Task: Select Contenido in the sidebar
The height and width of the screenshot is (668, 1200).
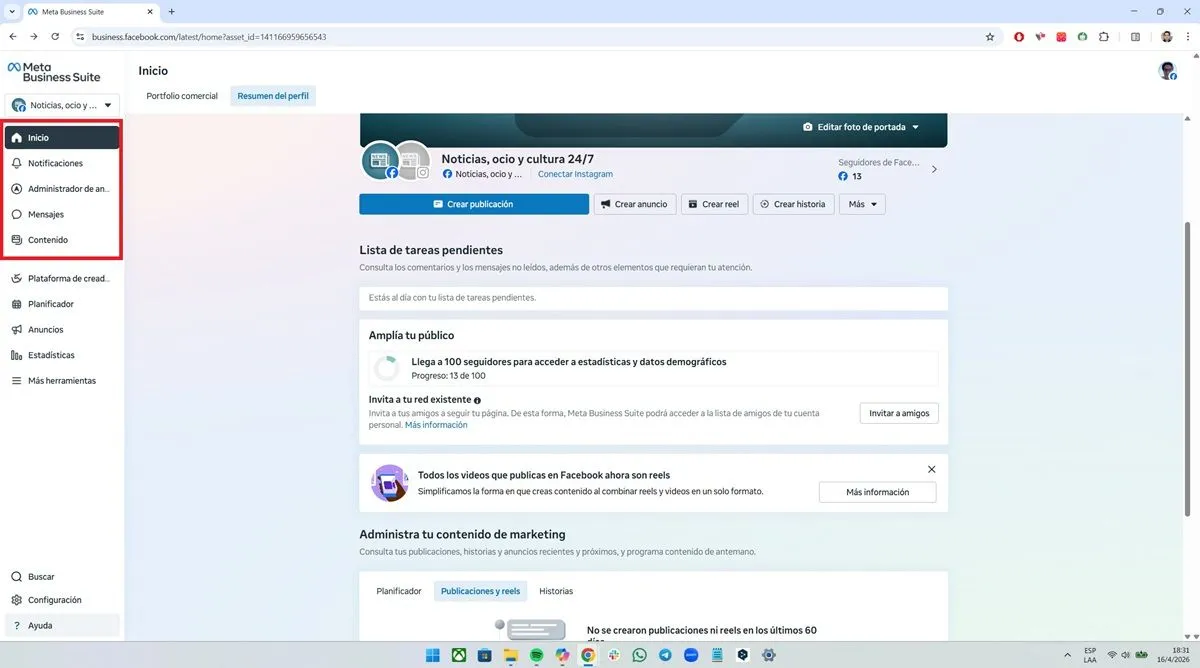Action: tap(46, 239)
